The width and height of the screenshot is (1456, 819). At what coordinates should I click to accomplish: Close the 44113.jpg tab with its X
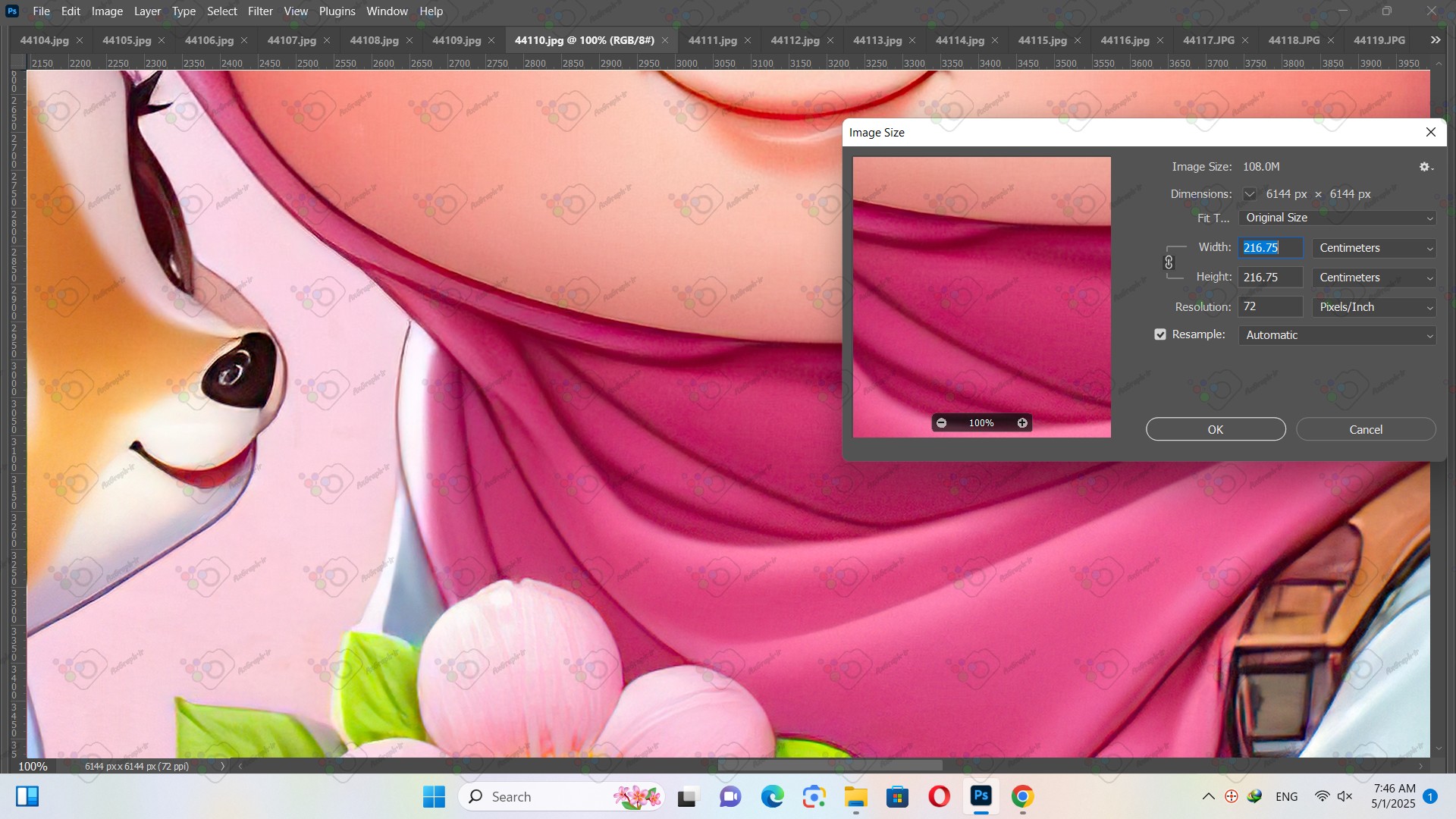point(912,40)
